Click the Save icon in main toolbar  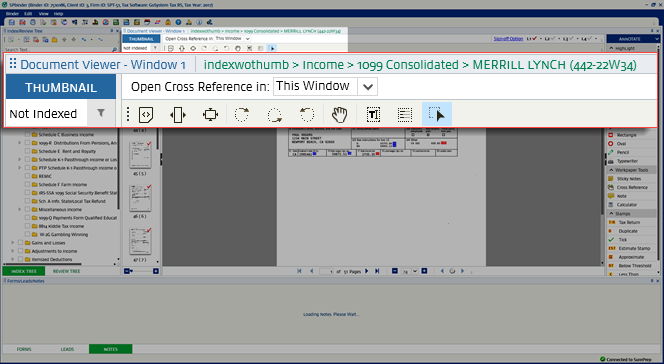pos(11,22)
